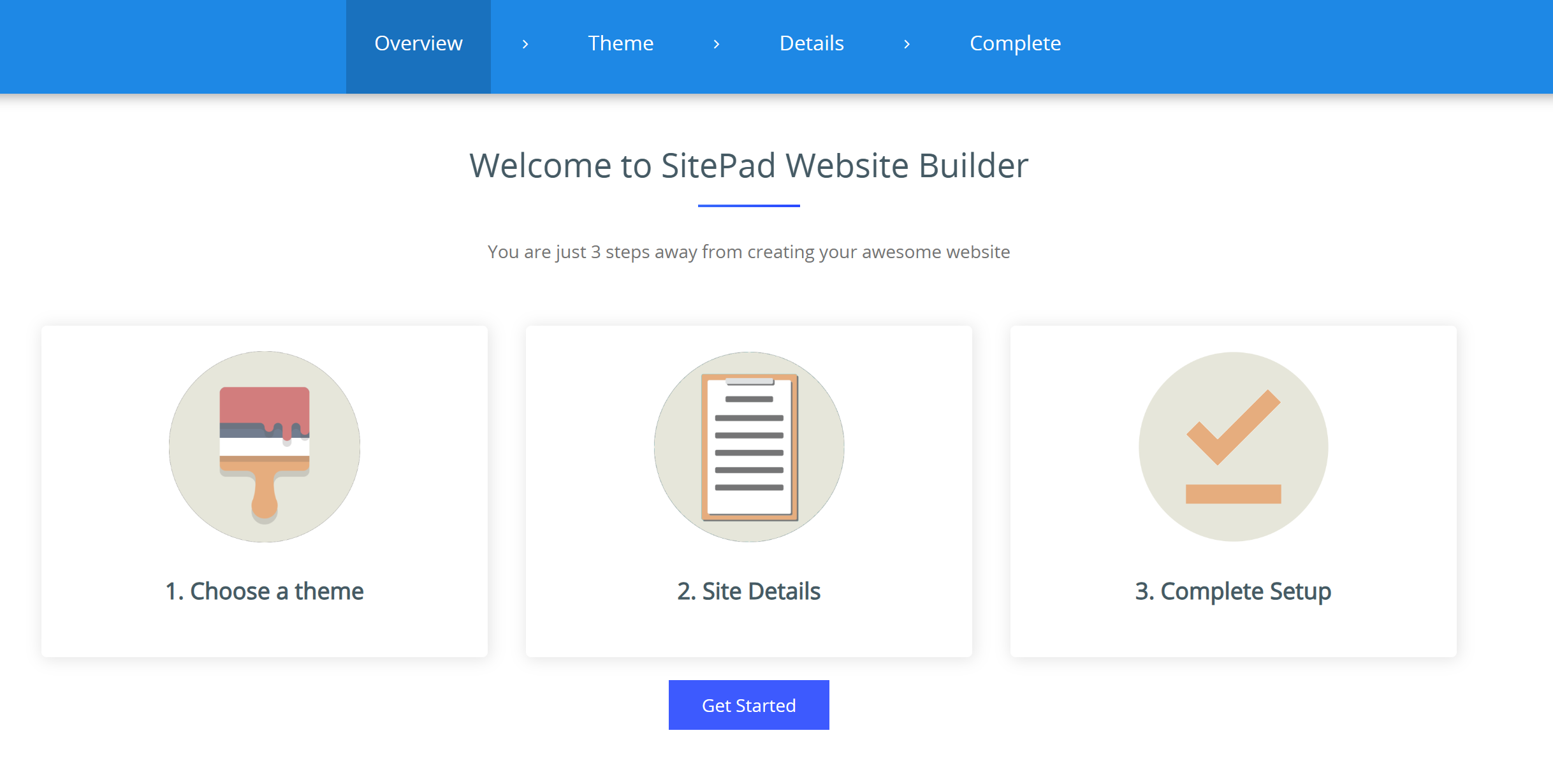Click the paint brush theme icon
1553x784 pixels.
265,447
